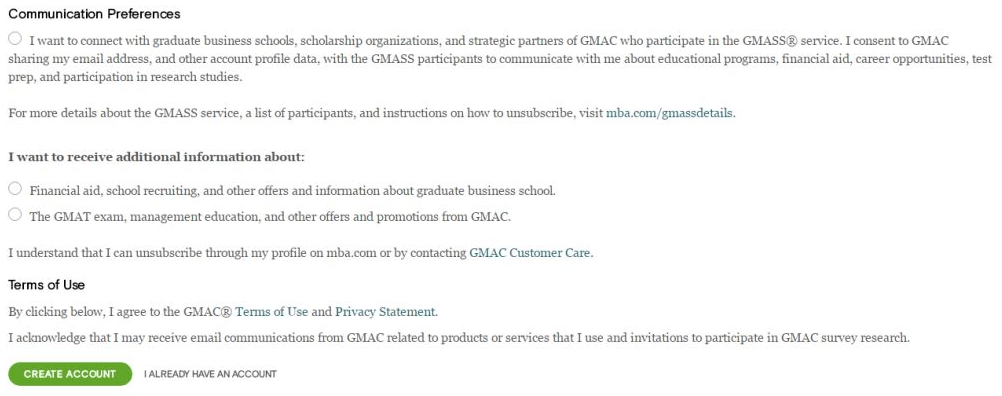Open the GMAC Customer Care link

coord(530,253)
